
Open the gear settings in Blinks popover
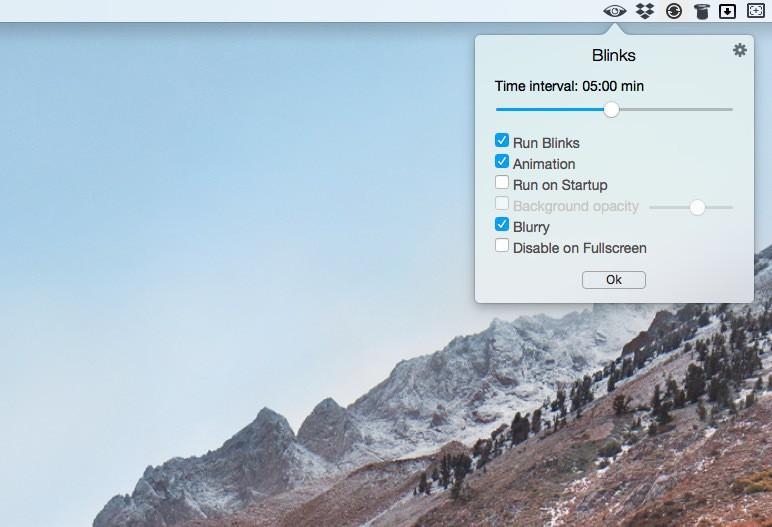[x=740, y=50]
